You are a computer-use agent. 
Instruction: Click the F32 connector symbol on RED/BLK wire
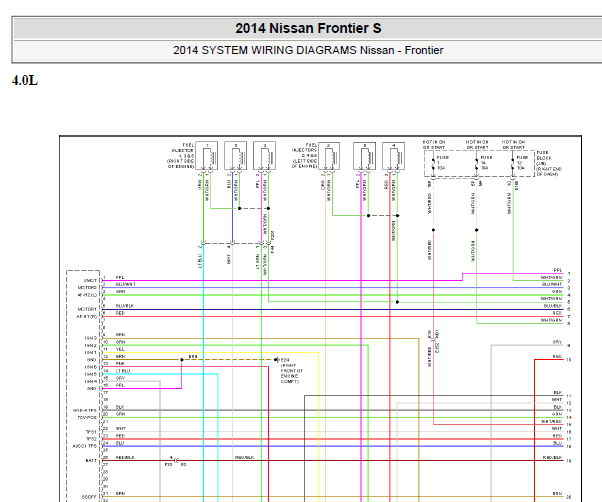(175, 461)
